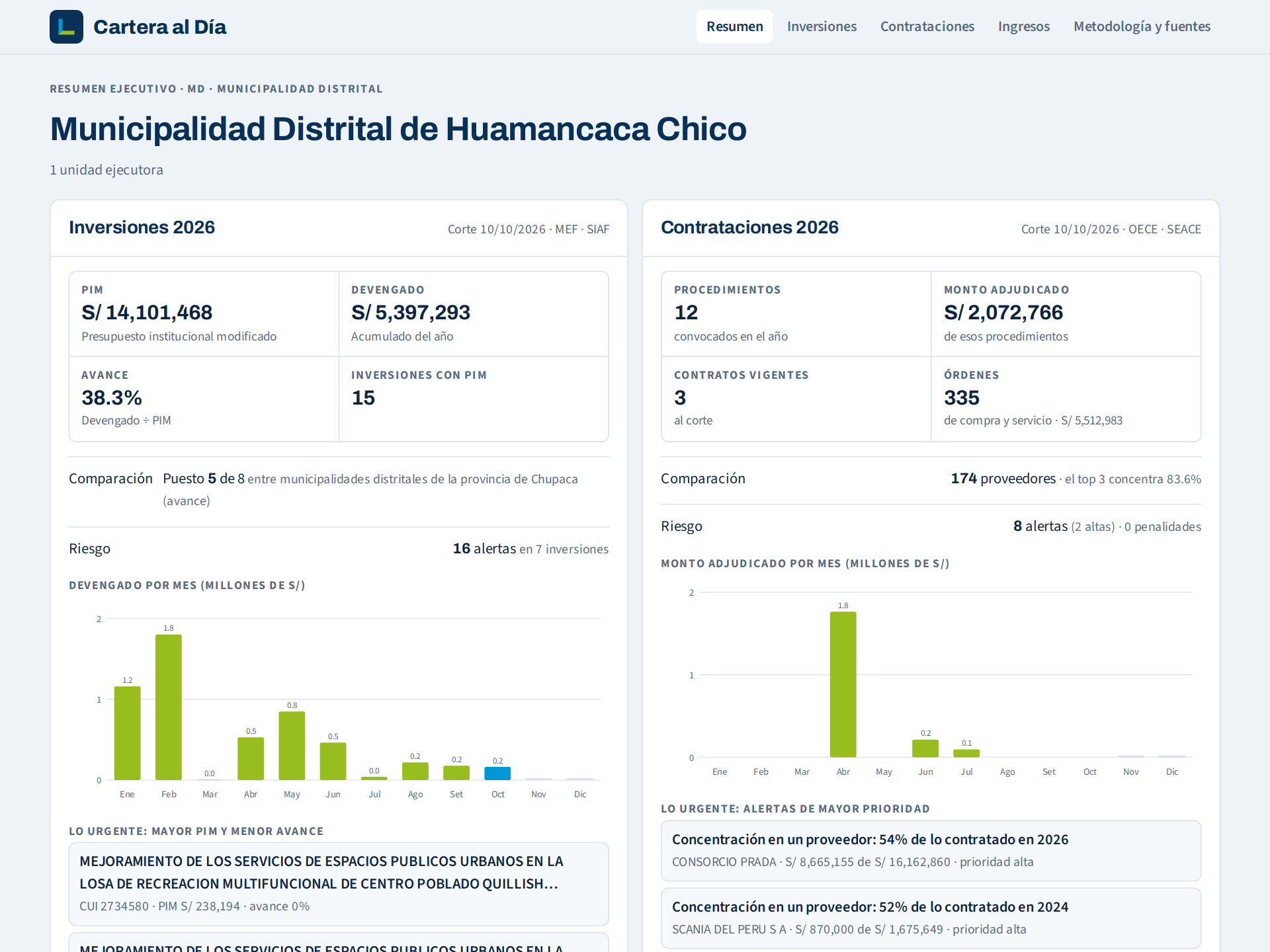Open the Inversiones tab
This screenshot has width=1270, height=952.
[822, 26]
